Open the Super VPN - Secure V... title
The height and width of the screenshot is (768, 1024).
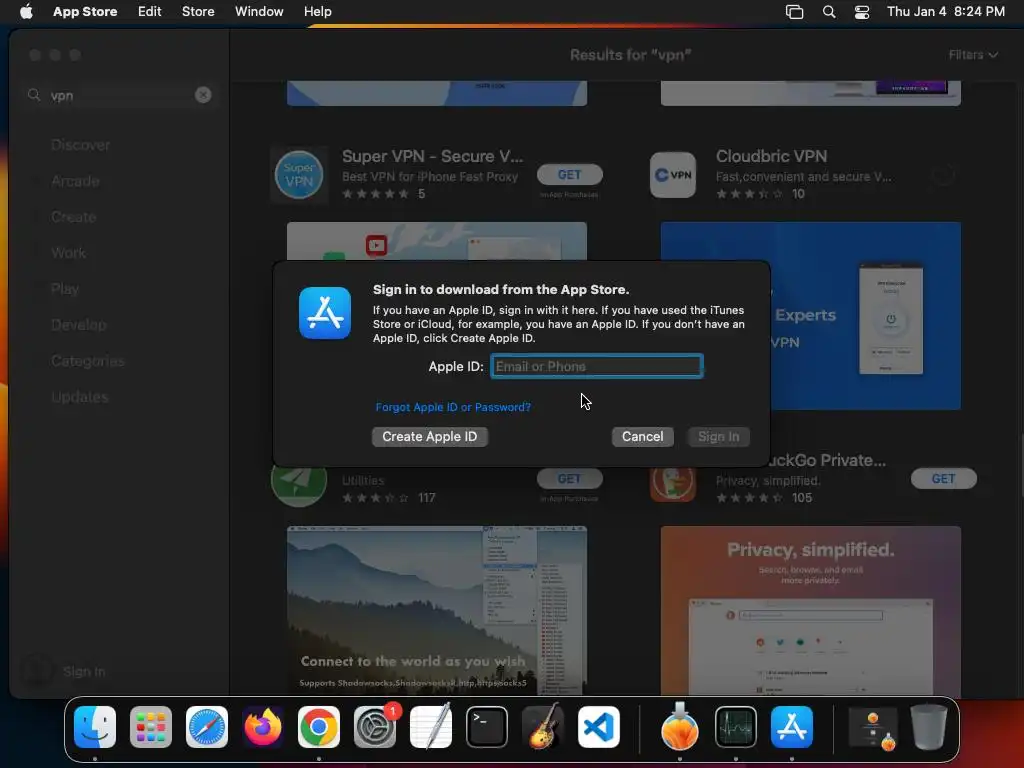(x=432, y=156)
